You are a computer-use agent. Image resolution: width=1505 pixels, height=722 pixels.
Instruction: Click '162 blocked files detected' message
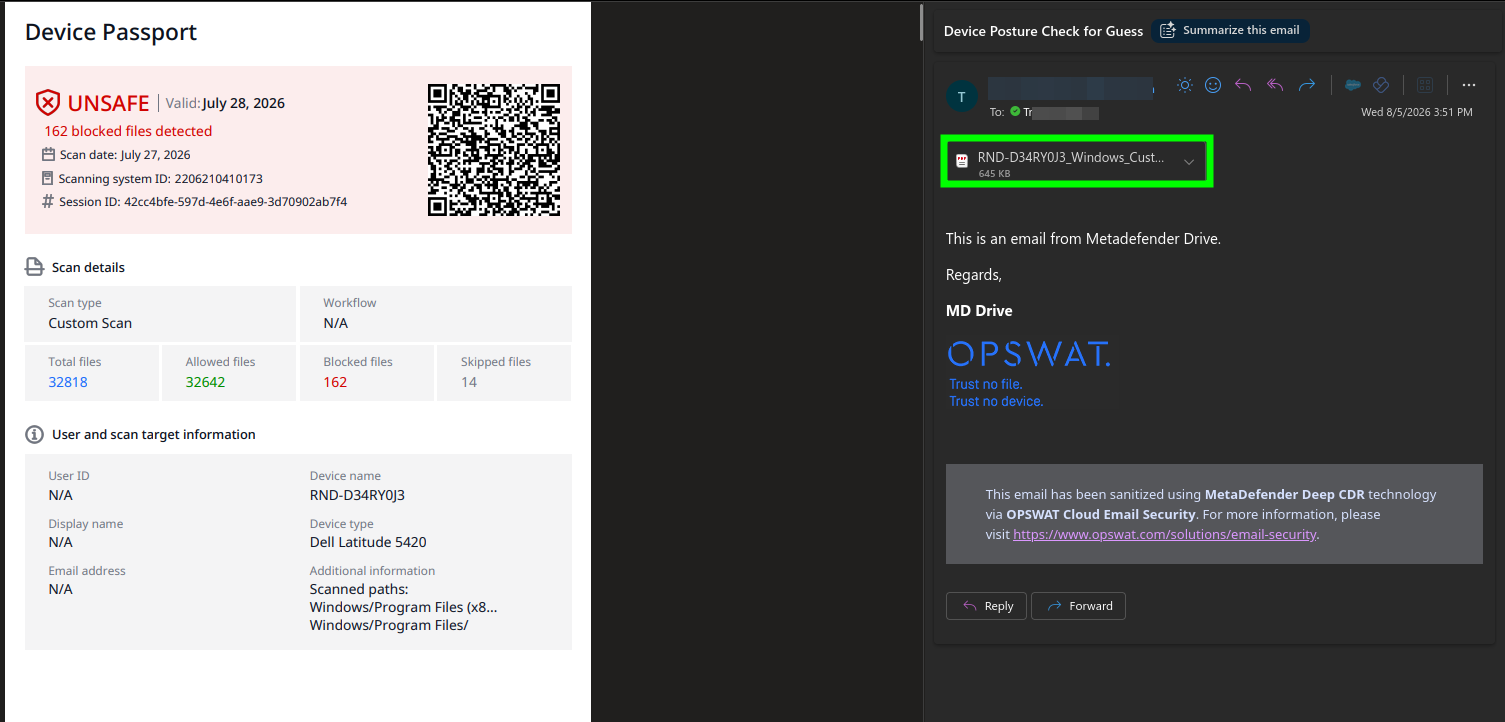(x=128, y=131)
